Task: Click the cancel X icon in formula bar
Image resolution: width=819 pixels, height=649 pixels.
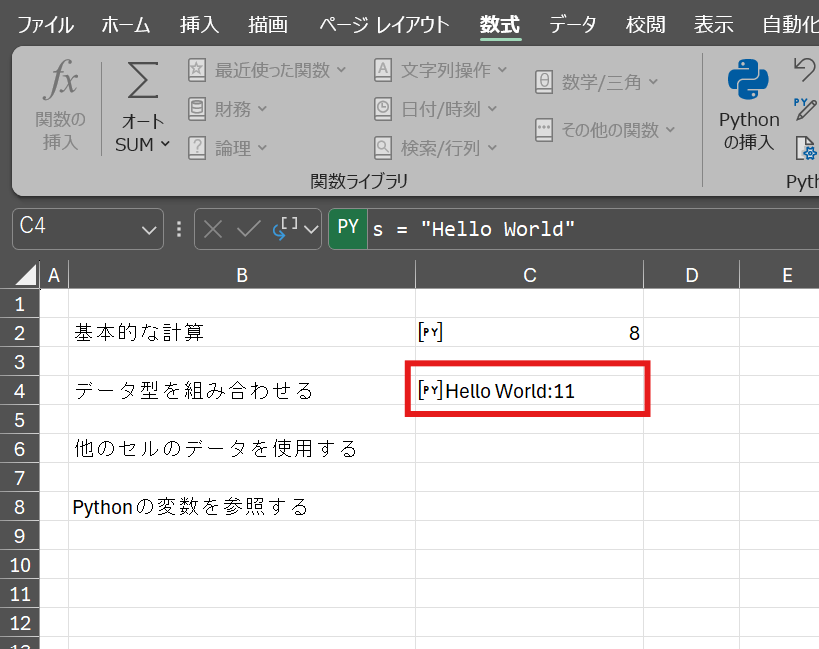Action: pos(213,229)
